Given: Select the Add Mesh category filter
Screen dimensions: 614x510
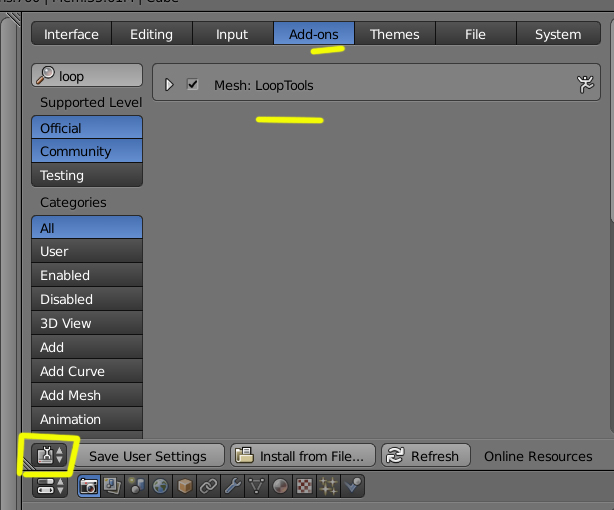Looking at the screenshot, I should (87, 395).
